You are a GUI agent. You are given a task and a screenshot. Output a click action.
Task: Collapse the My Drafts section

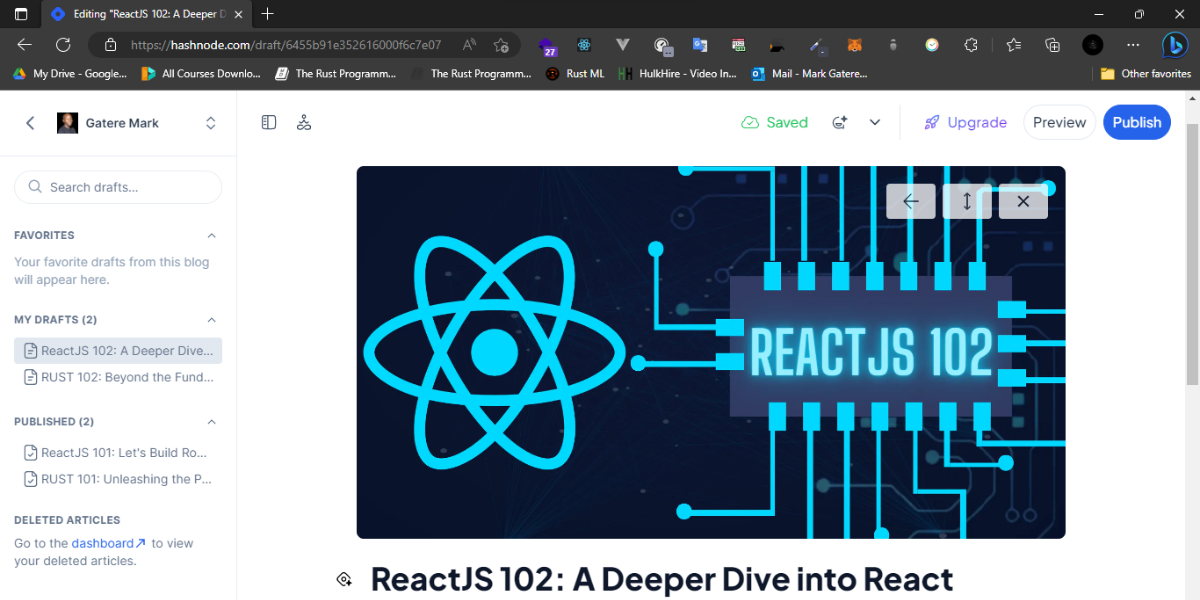(x=211, y=320)
